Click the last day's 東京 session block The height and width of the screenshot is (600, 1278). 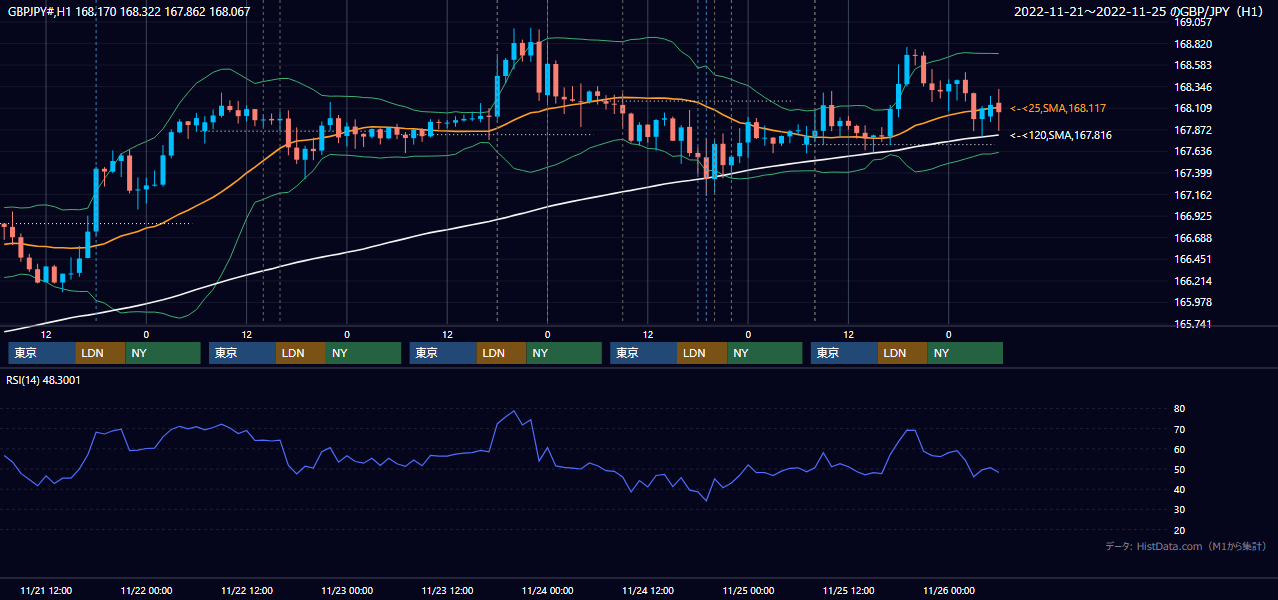point(845,353)
